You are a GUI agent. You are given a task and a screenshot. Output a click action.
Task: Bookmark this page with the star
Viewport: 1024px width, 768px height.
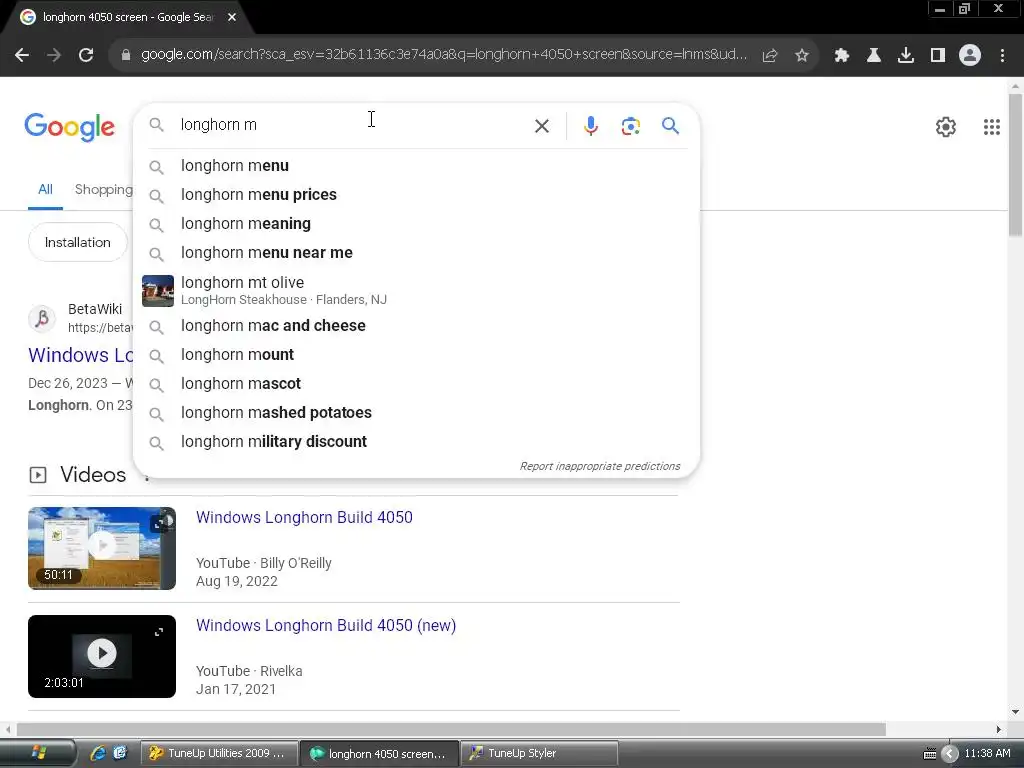tap(802, 56)
